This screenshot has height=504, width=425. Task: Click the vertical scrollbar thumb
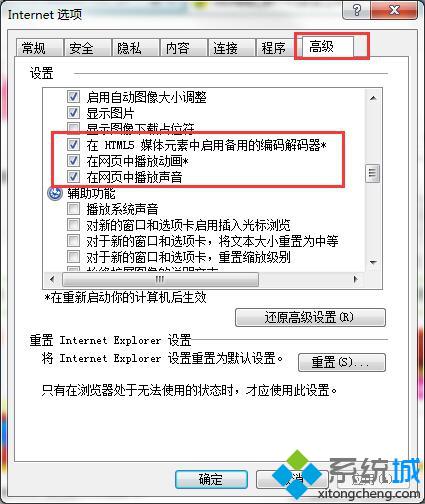coord(373,173)
